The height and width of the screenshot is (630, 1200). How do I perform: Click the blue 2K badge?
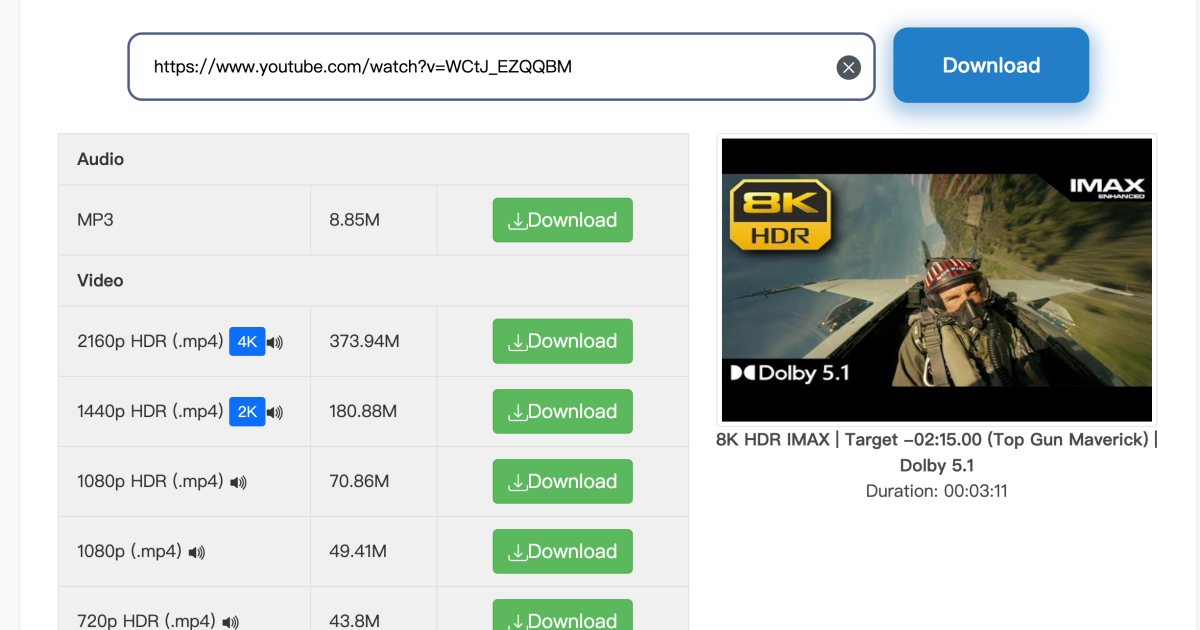click(x=247, y=412)
